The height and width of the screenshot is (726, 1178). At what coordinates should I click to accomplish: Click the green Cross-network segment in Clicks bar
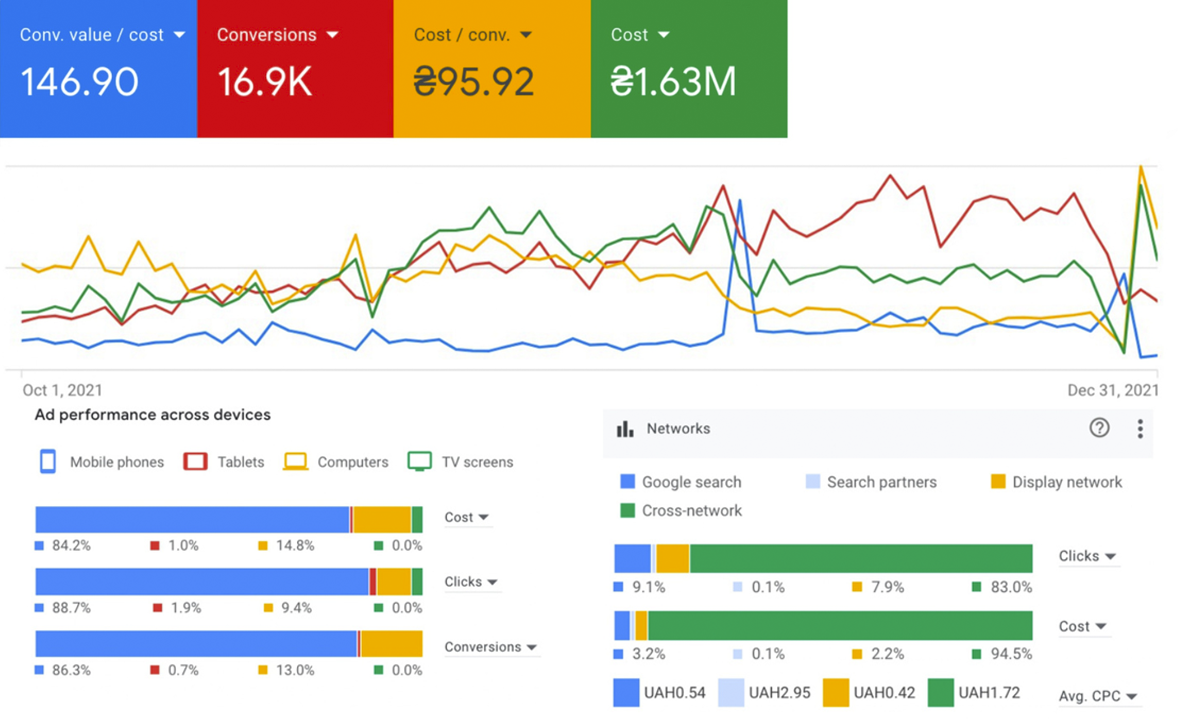coord(860,558)
